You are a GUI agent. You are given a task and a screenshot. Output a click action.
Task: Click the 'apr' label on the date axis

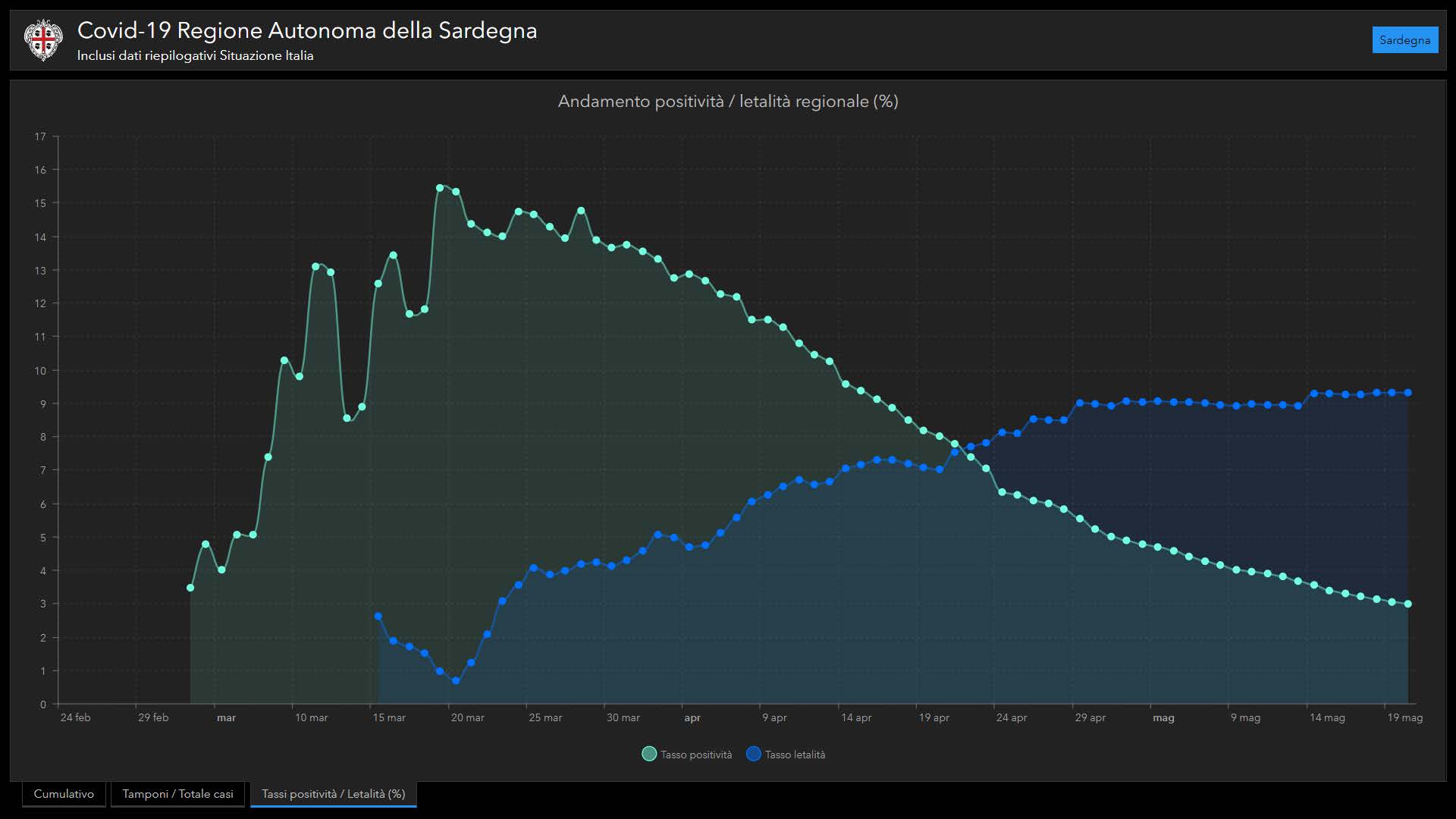[692, 717]
